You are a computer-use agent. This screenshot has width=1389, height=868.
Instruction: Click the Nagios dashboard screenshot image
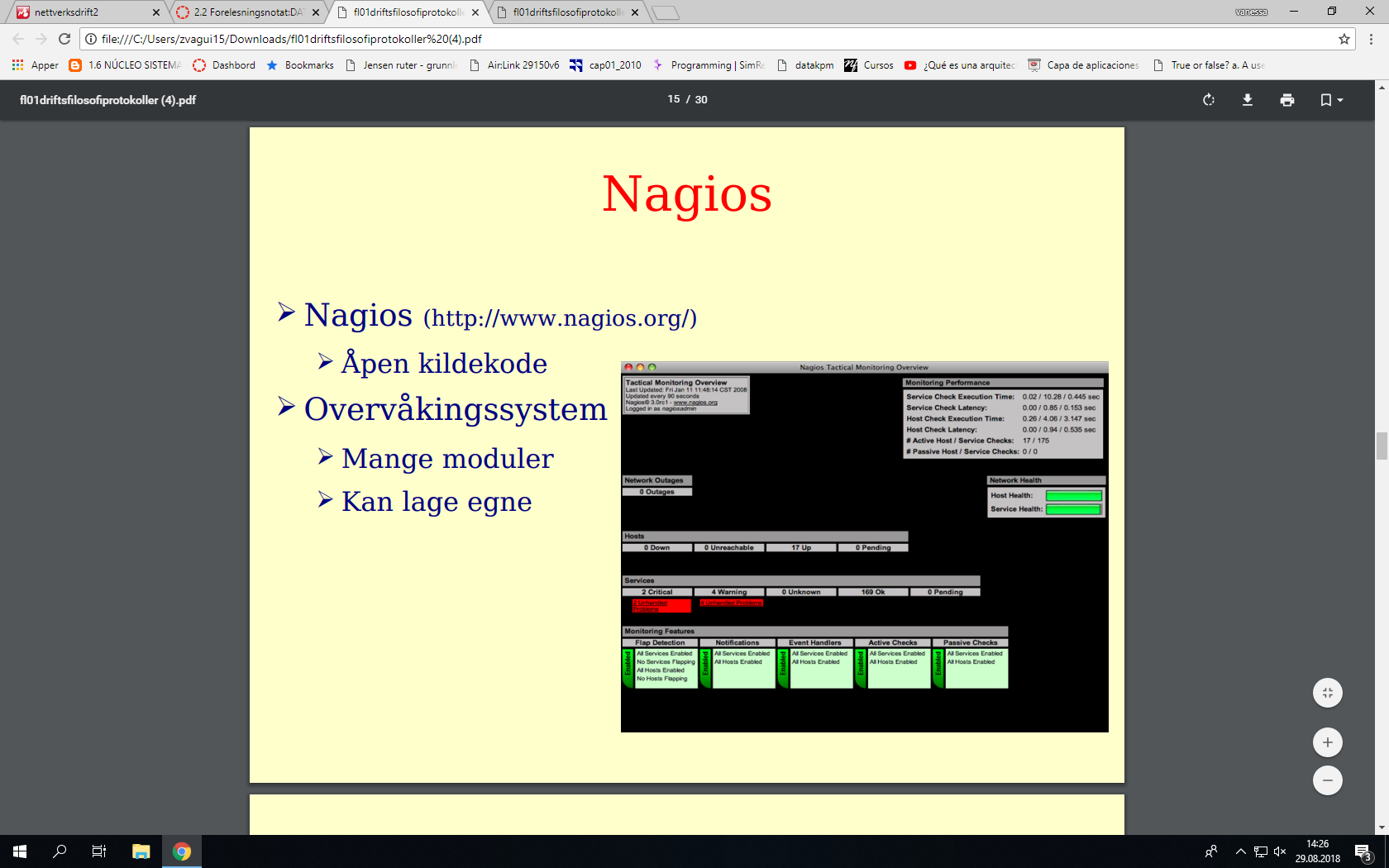[x=864, y=546]
